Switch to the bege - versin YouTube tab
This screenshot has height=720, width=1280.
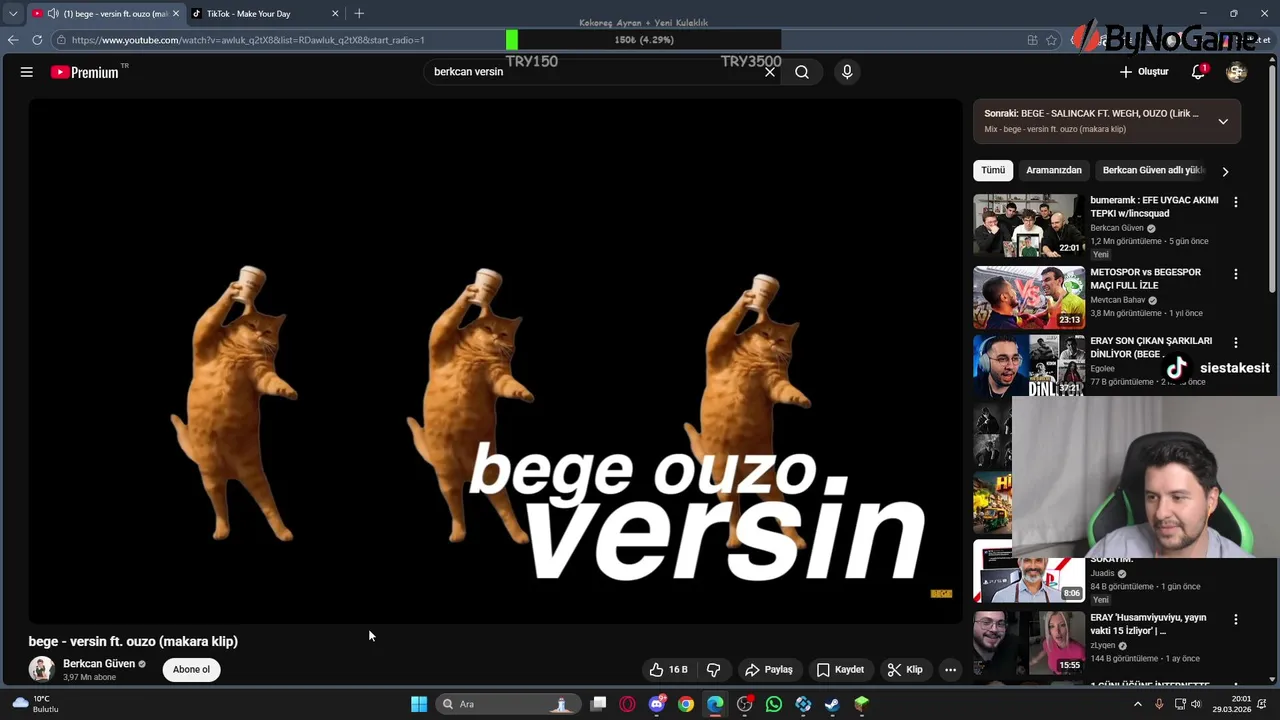click(105, 14)
